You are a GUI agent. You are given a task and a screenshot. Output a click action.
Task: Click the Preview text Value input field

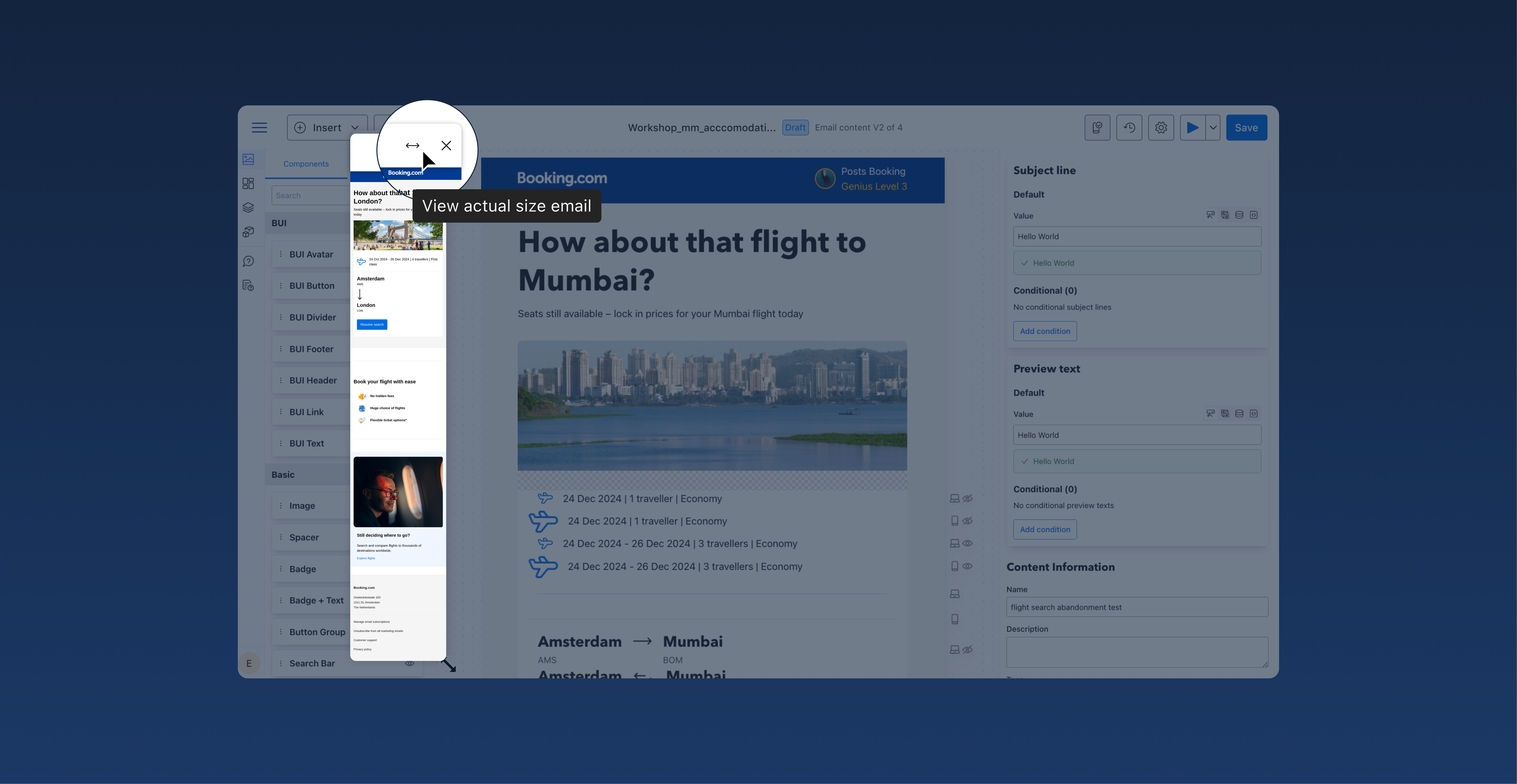tap(1137, 435)
